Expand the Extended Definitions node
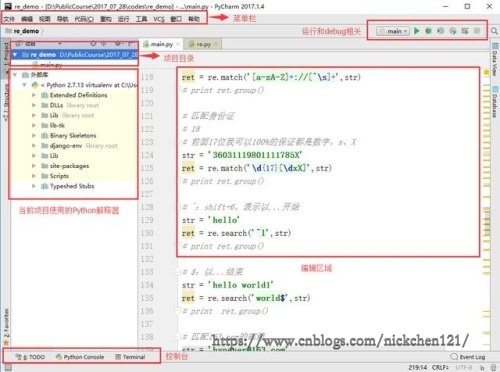This screenshot has width=500, height=372. tap(34, 95)
